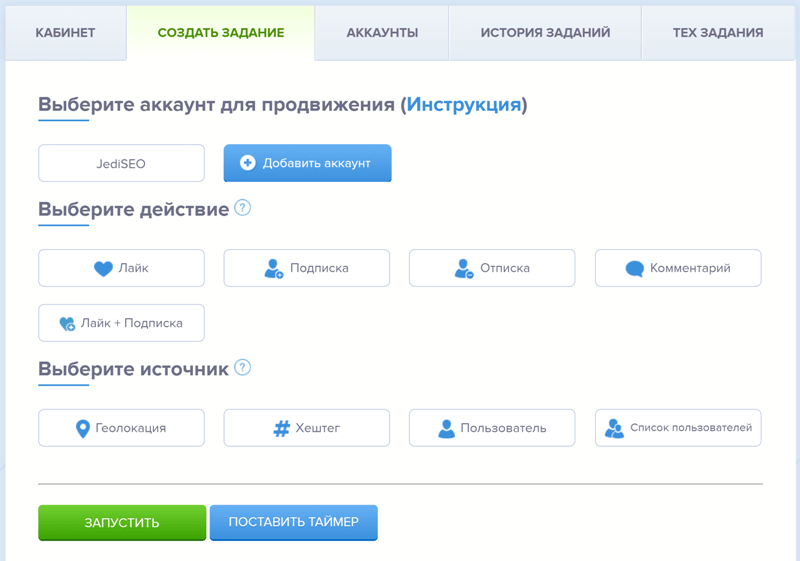This screenshot has height=561, width=800.
Task: Open help icon next to Выберите действие
Action: coord(242,208)
